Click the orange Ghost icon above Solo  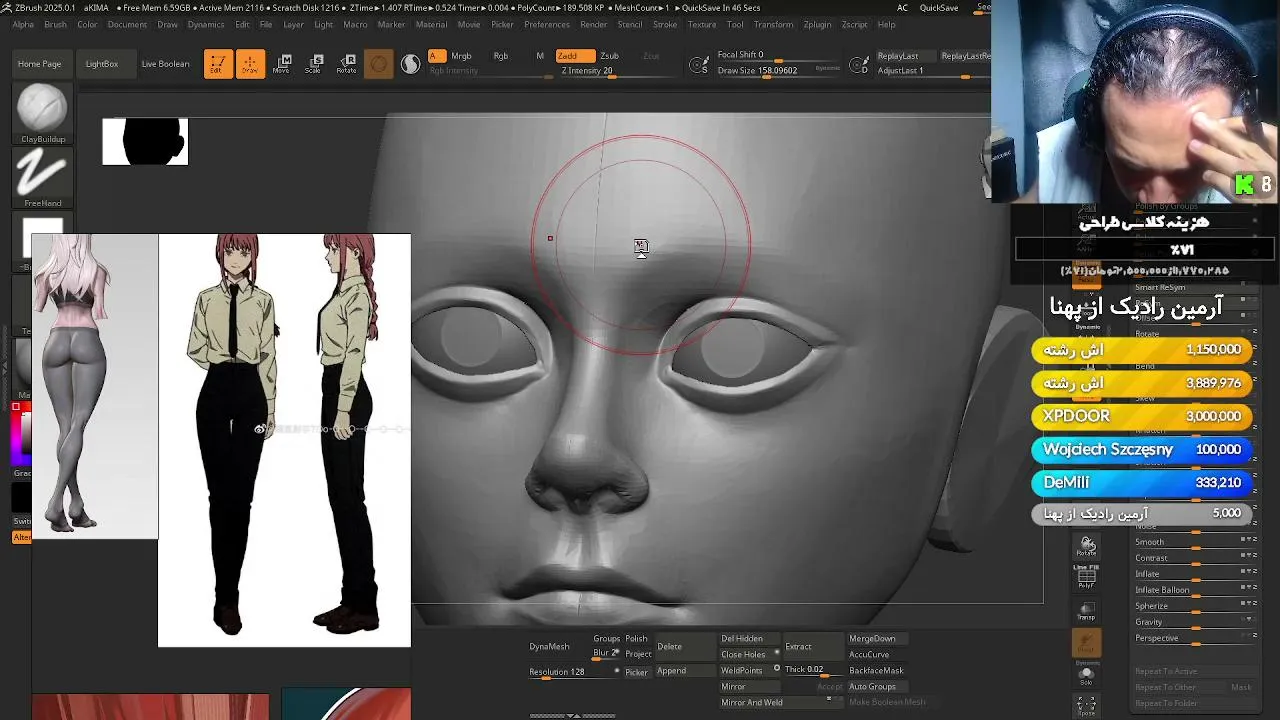point(1086,642)
